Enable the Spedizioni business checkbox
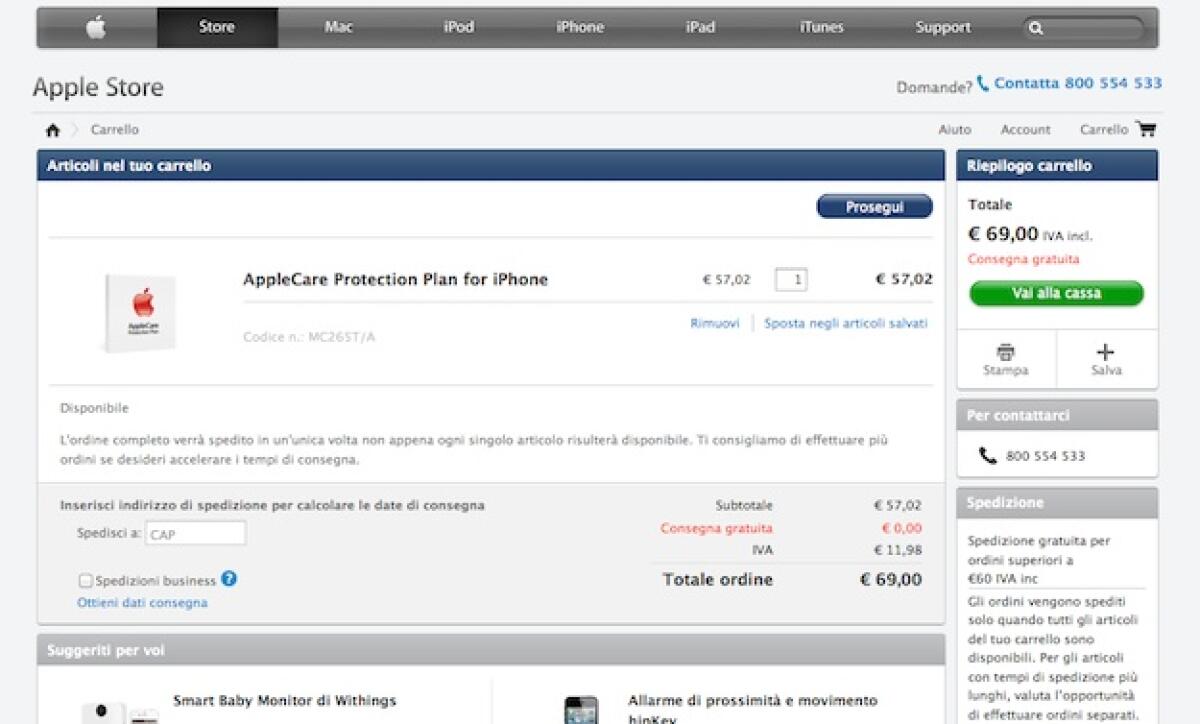1200x724 pixels. [x=85, y=581]
